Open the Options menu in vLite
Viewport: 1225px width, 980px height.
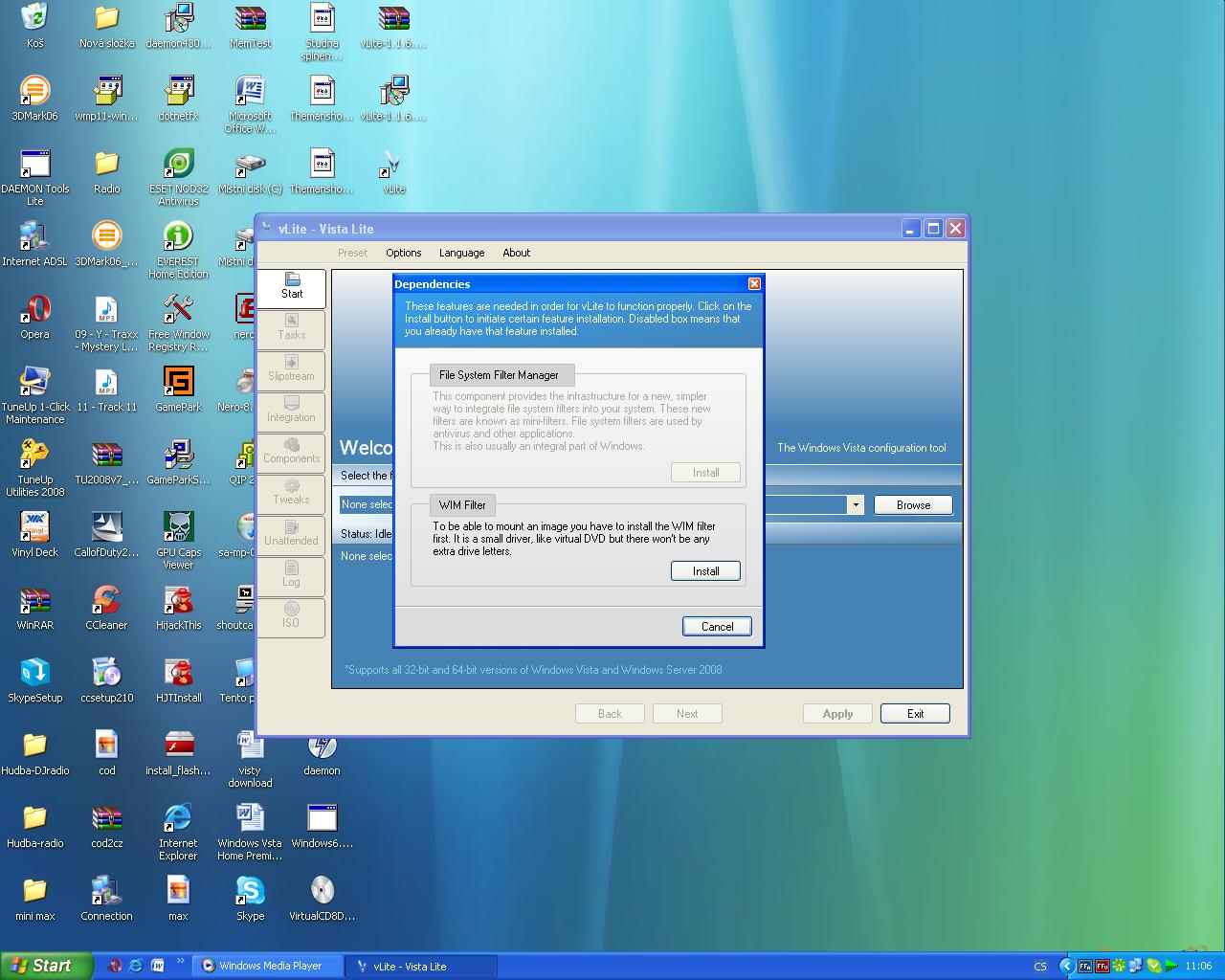tap(404, 253)
